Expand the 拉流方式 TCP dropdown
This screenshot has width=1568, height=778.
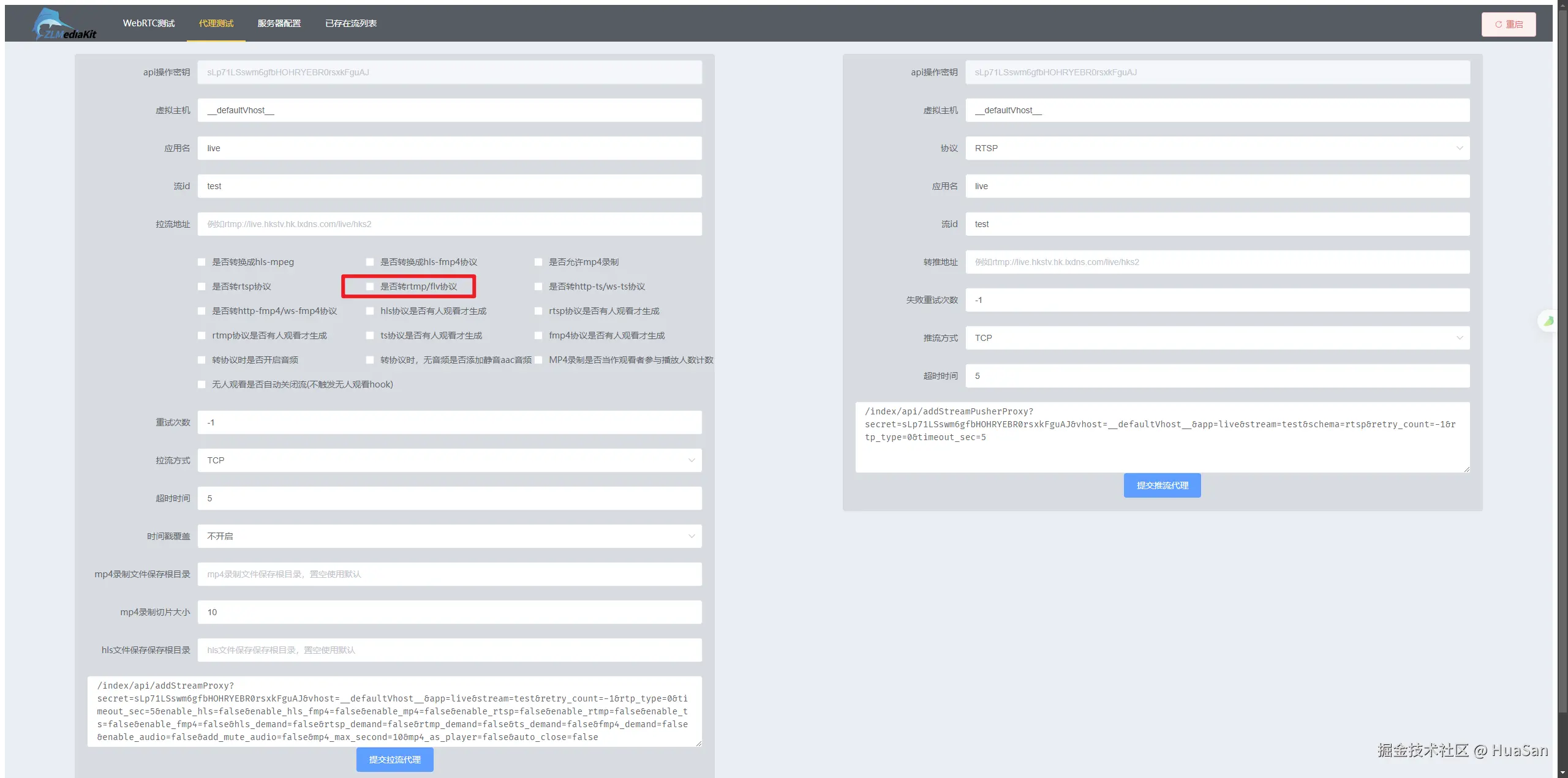pyautogui.click(x=449, y=460)
